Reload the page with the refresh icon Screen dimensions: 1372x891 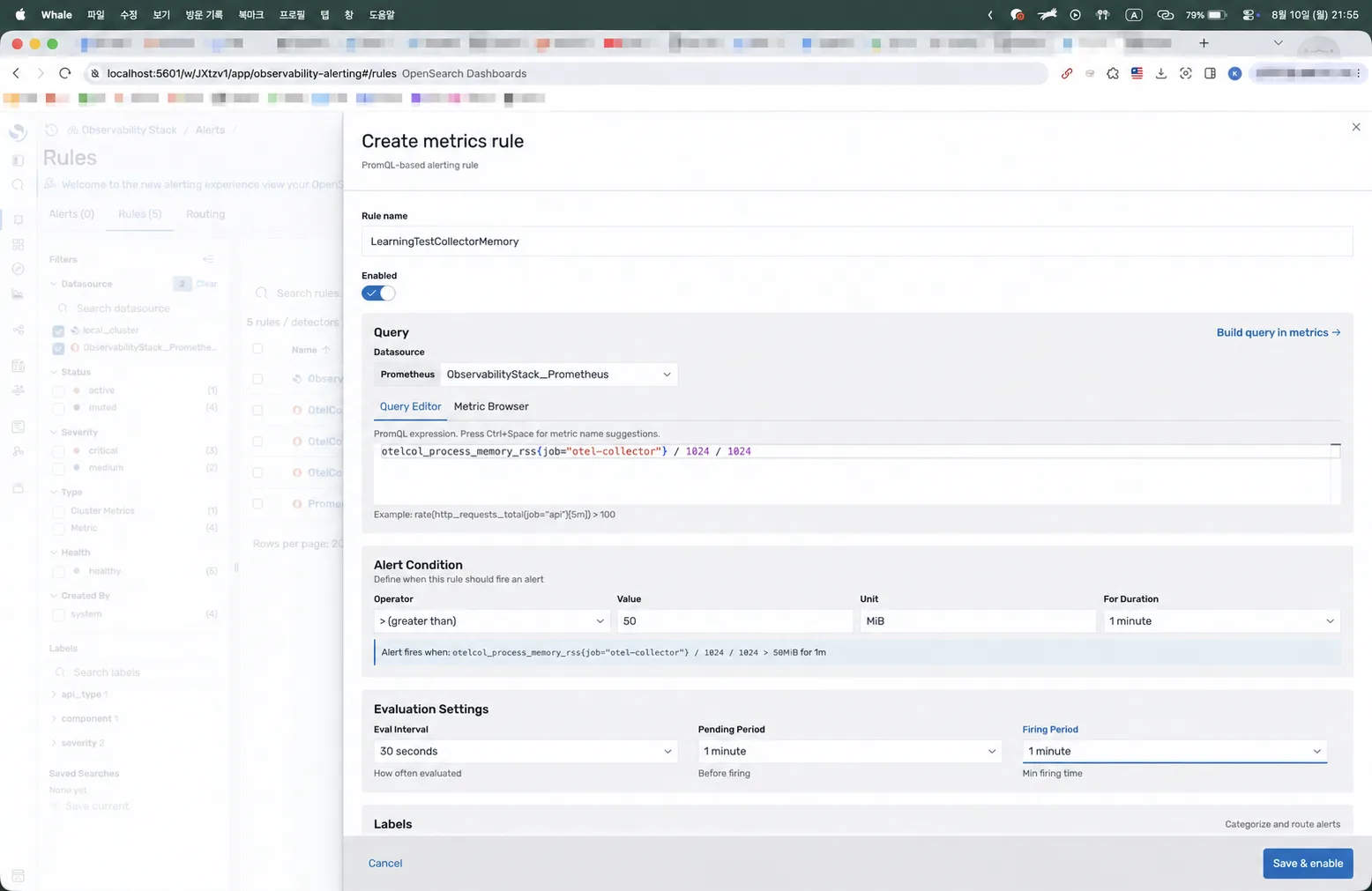point(64,73)
